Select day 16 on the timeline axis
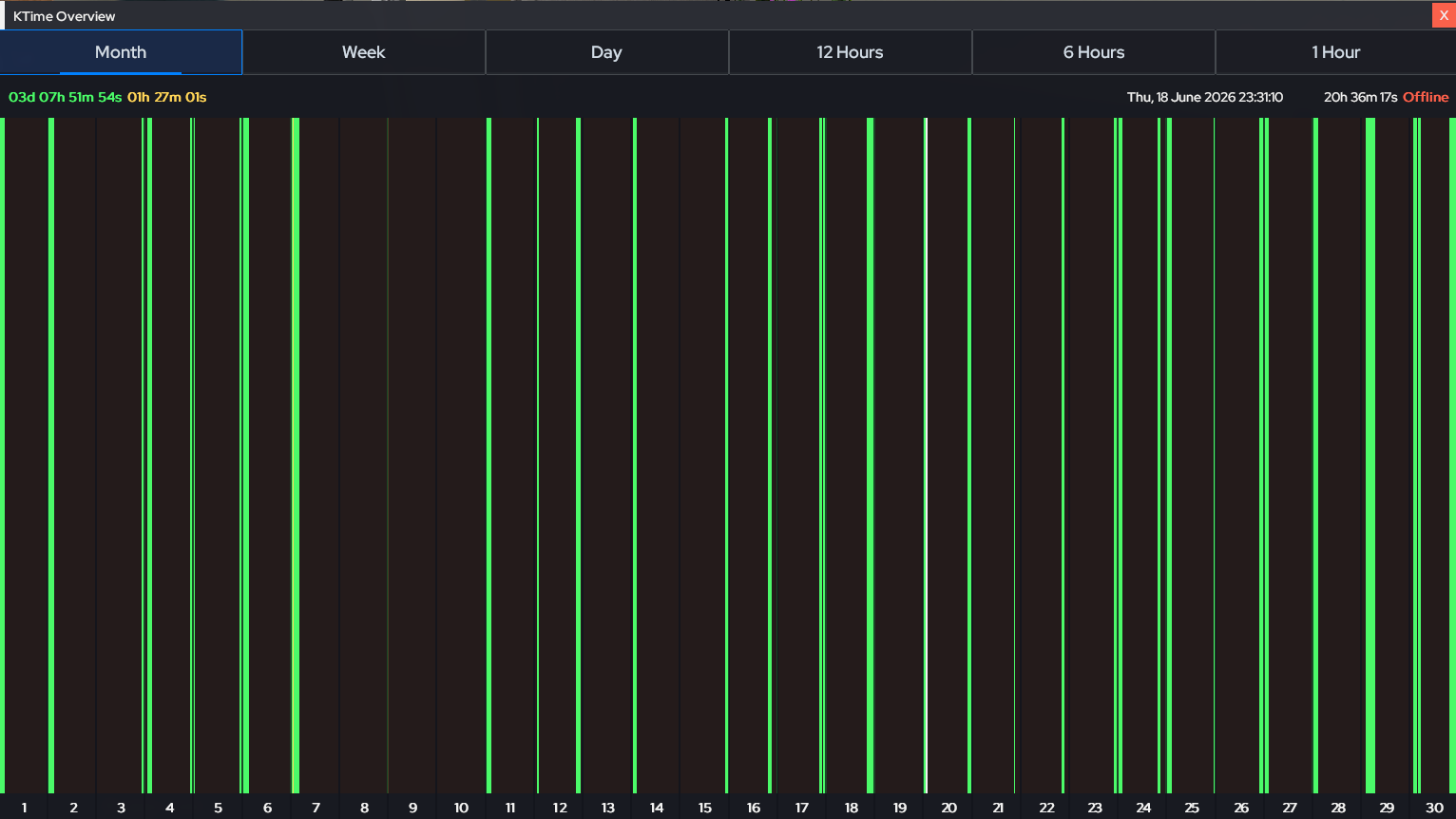This screenshot has height=819, width=1456. (x=754, y=808)
